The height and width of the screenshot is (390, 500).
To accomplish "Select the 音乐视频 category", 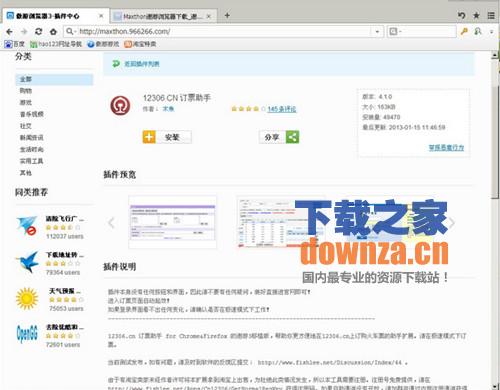I will point(32,114).
